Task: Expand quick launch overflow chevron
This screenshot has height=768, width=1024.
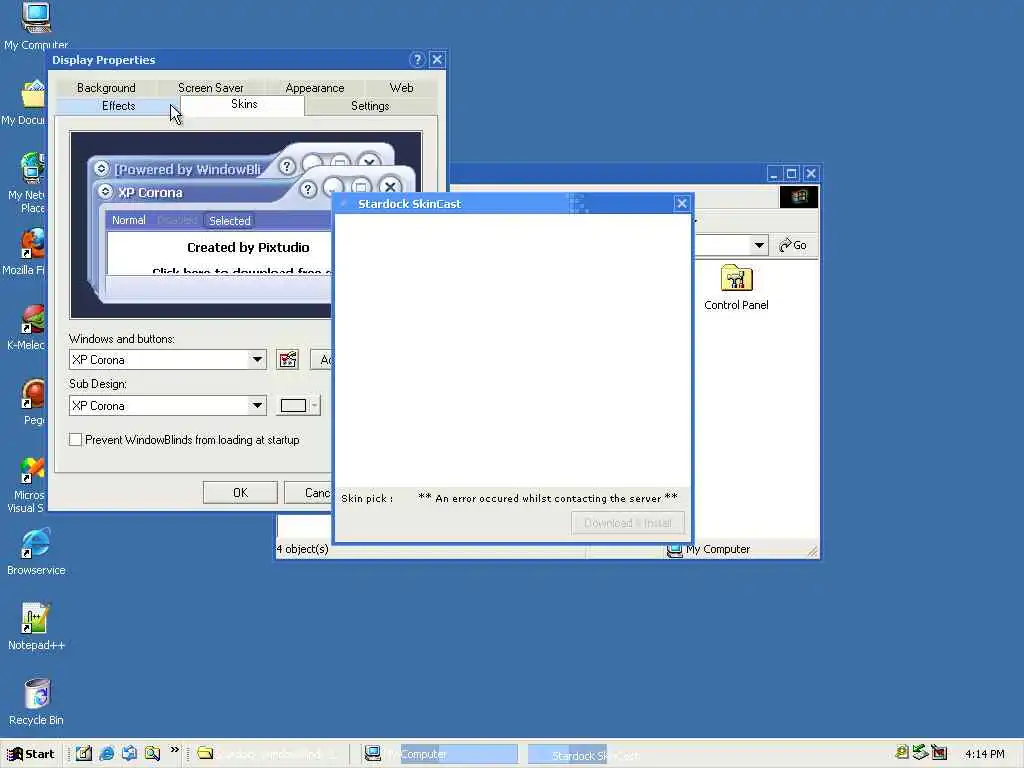Action: tap(174, 749)
